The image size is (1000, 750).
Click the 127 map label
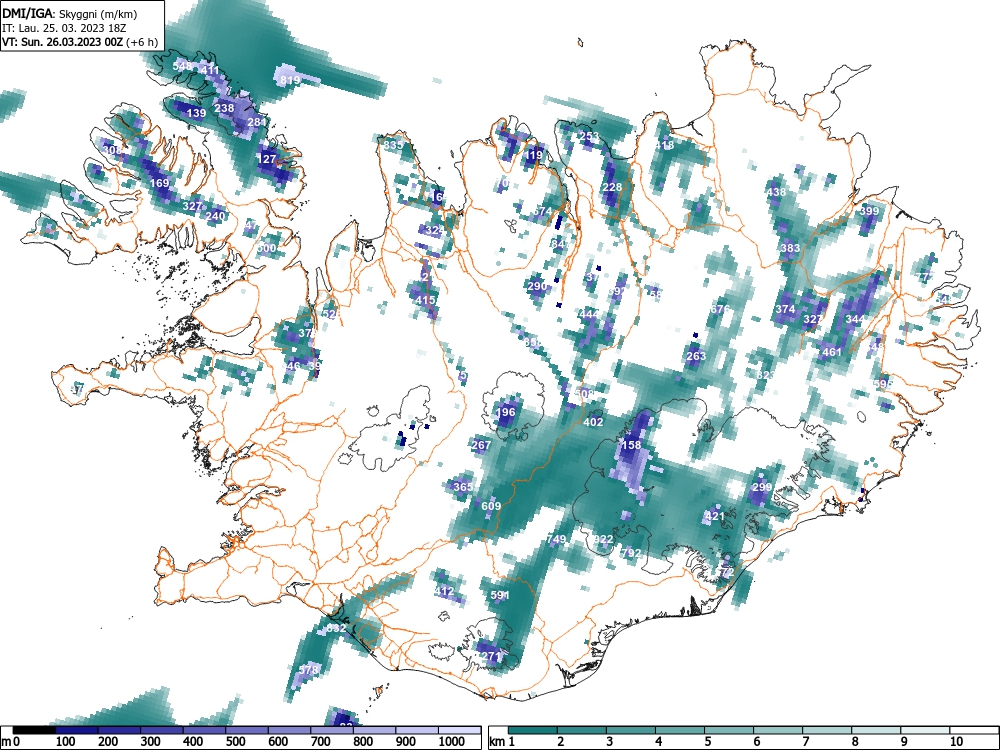(267, 159)
